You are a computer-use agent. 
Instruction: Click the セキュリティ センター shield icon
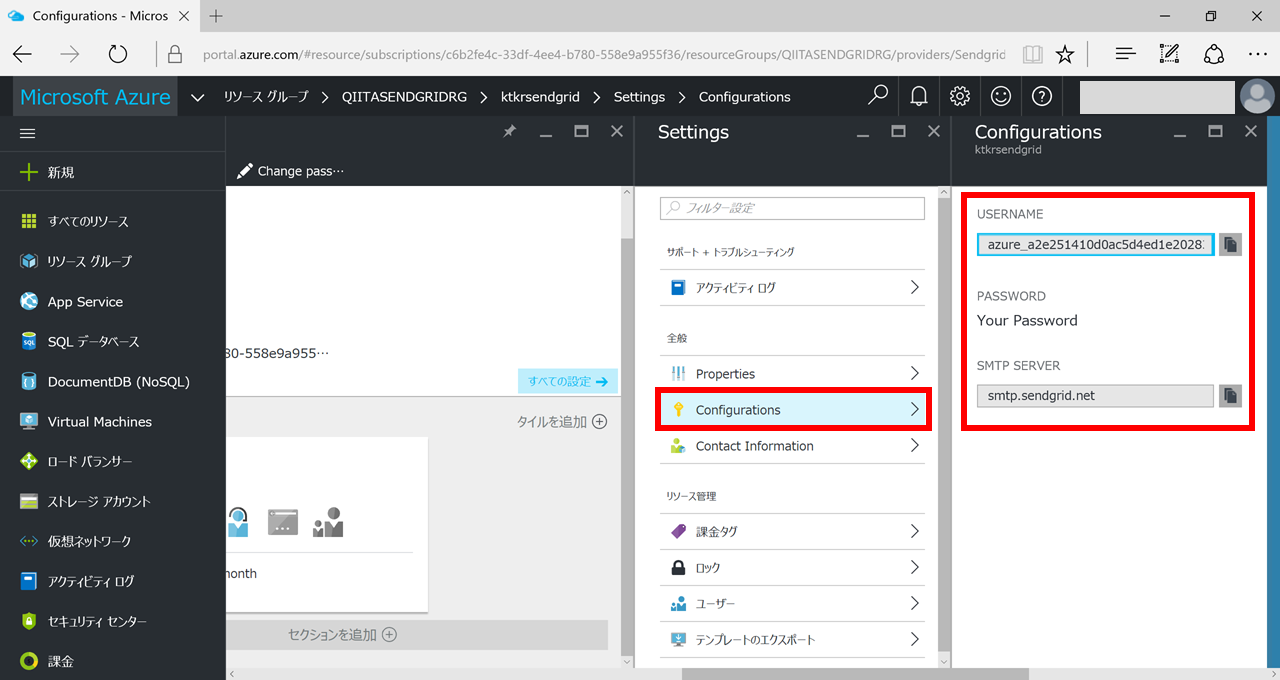29,621
